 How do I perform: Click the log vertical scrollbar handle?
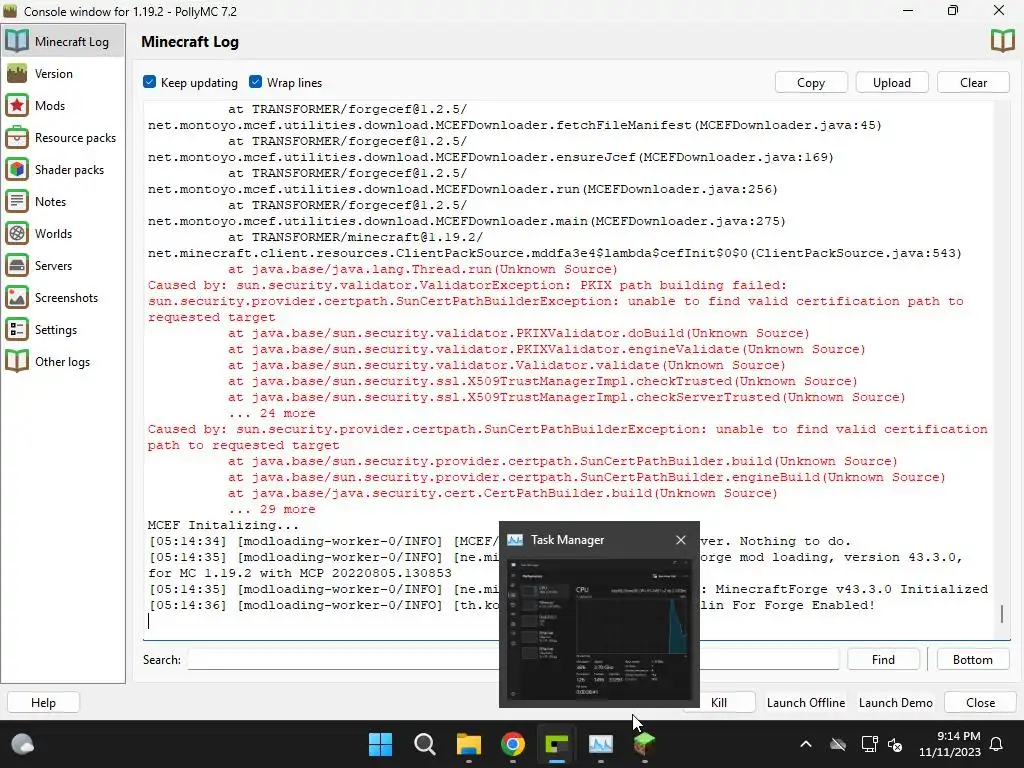(x=1002, y=613)
